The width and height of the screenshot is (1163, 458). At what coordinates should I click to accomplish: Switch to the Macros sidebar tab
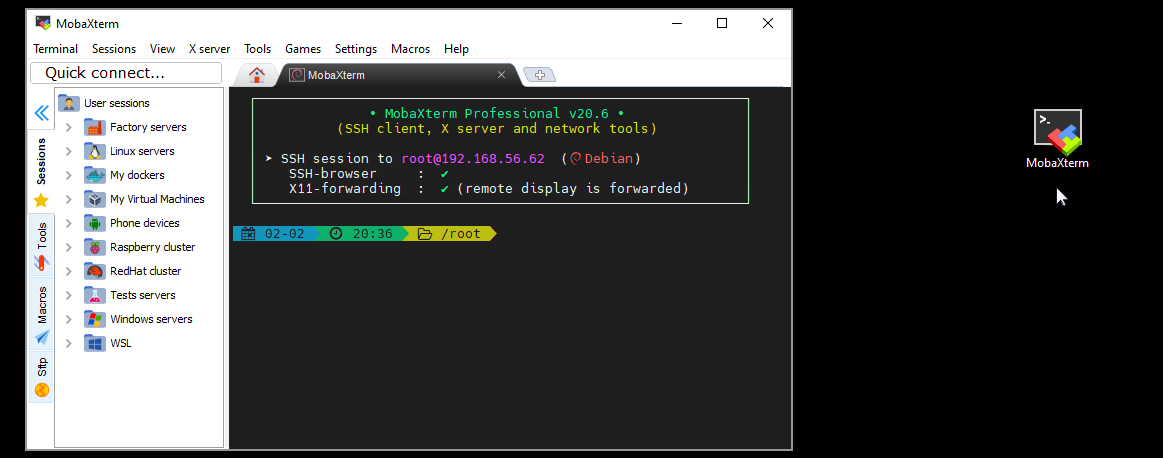coord(42,314)
